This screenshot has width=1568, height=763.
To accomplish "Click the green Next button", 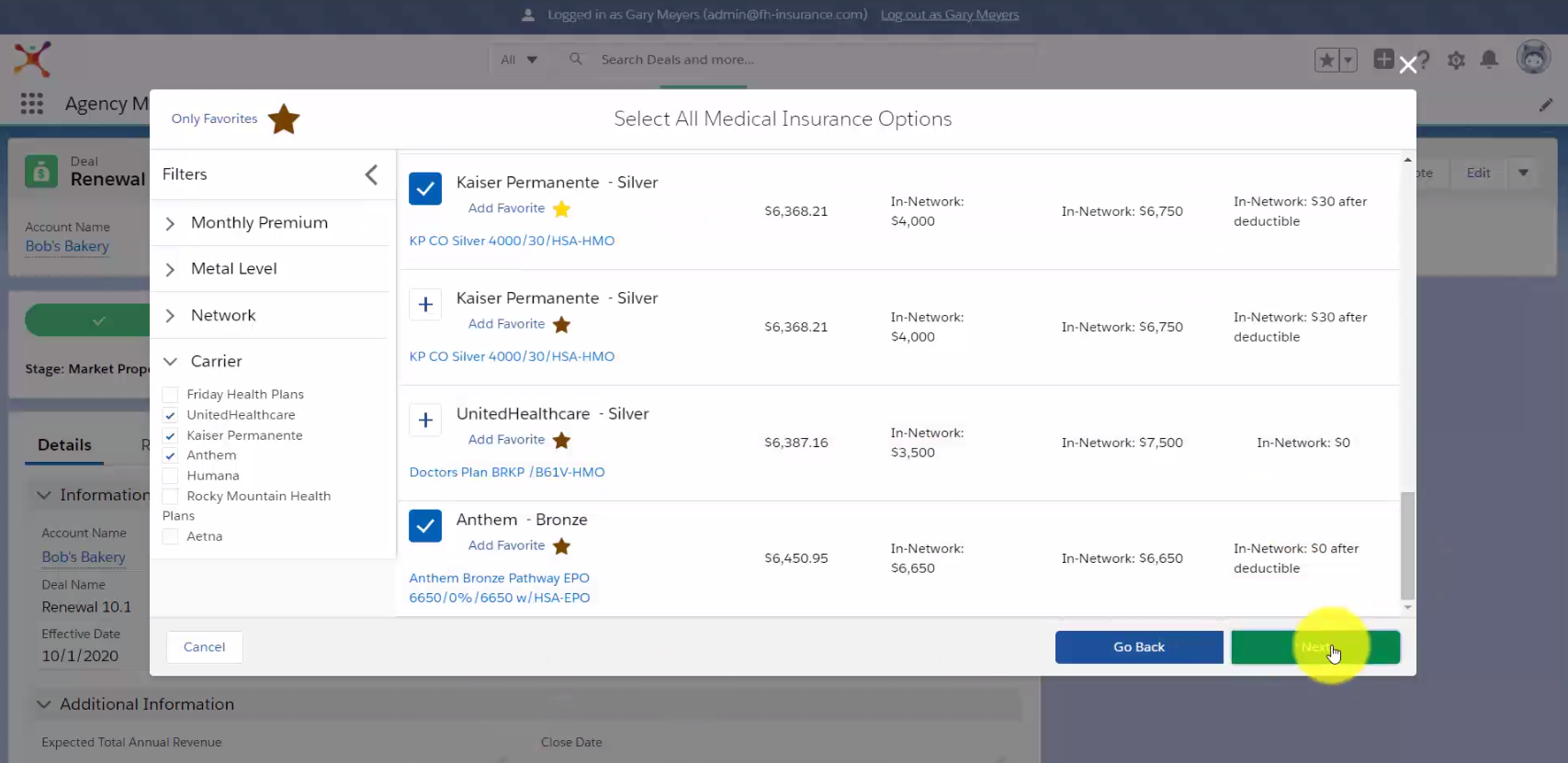I will (x=1315, y=647).
